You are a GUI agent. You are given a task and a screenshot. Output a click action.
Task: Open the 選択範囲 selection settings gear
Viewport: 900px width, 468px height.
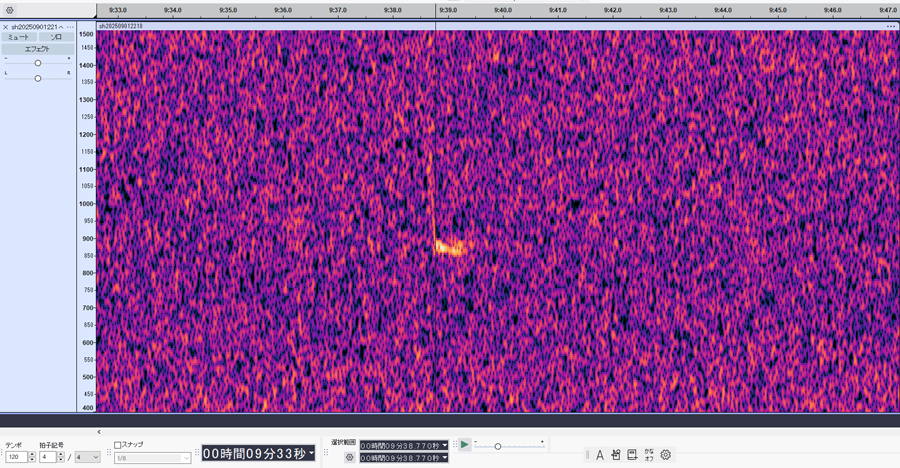350,457
